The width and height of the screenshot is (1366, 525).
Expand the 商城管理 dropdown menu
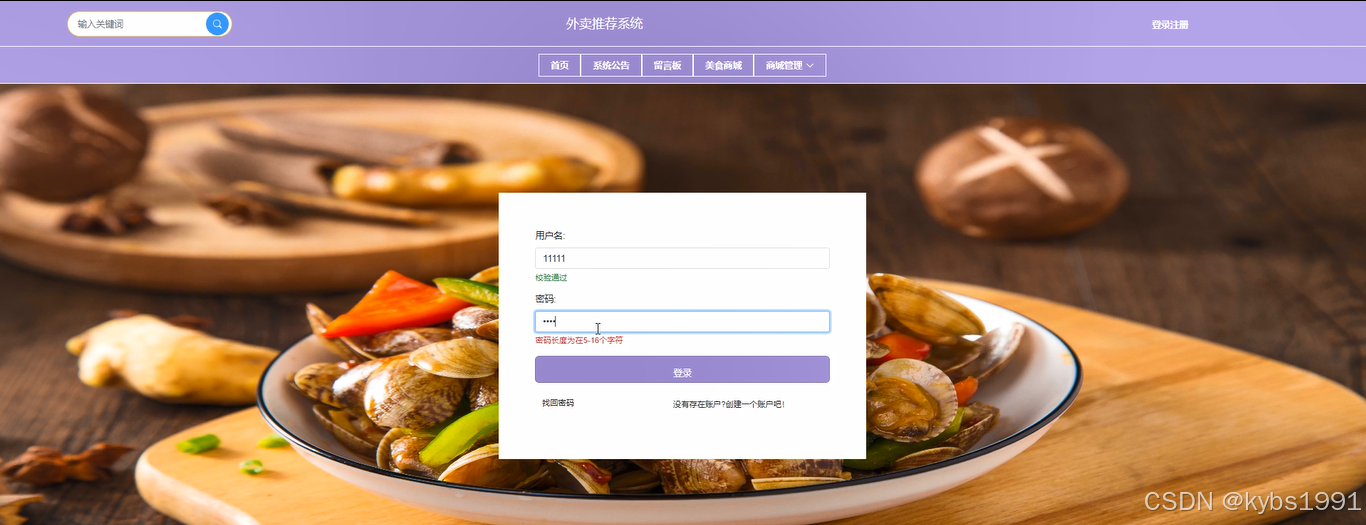click(x=789, y=65)
